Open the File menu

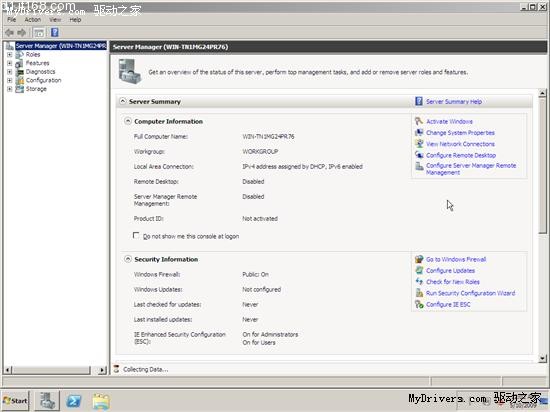click(12, 20)
